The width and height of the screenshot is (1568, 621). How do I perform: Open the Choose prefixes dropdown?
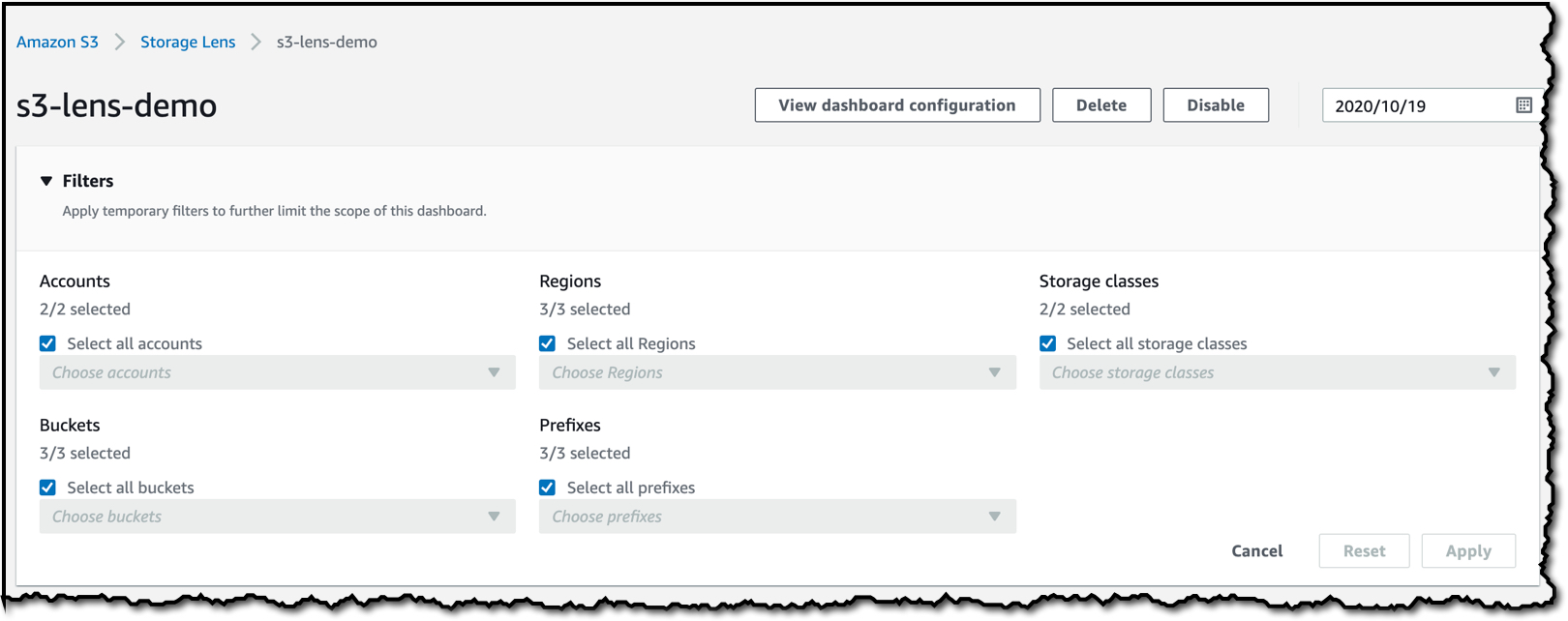778,517
